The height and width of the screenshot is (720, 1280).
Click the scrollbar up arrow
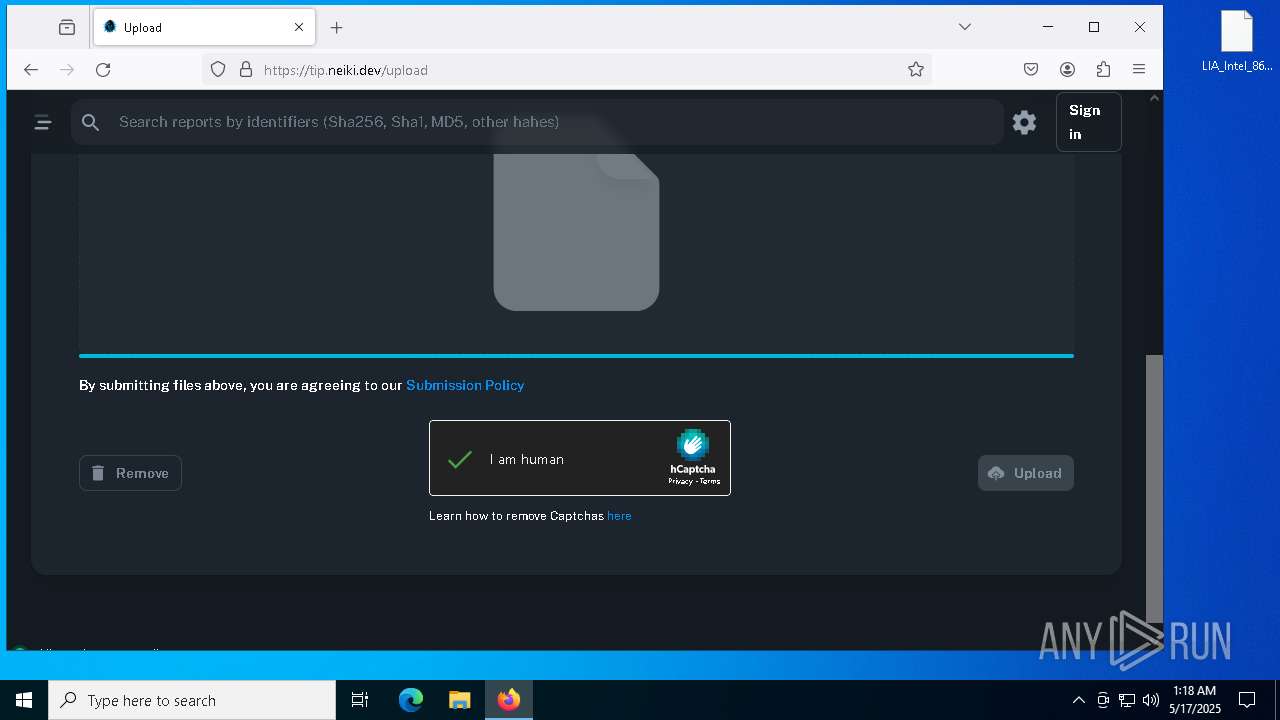click(x=1154, y=98)
